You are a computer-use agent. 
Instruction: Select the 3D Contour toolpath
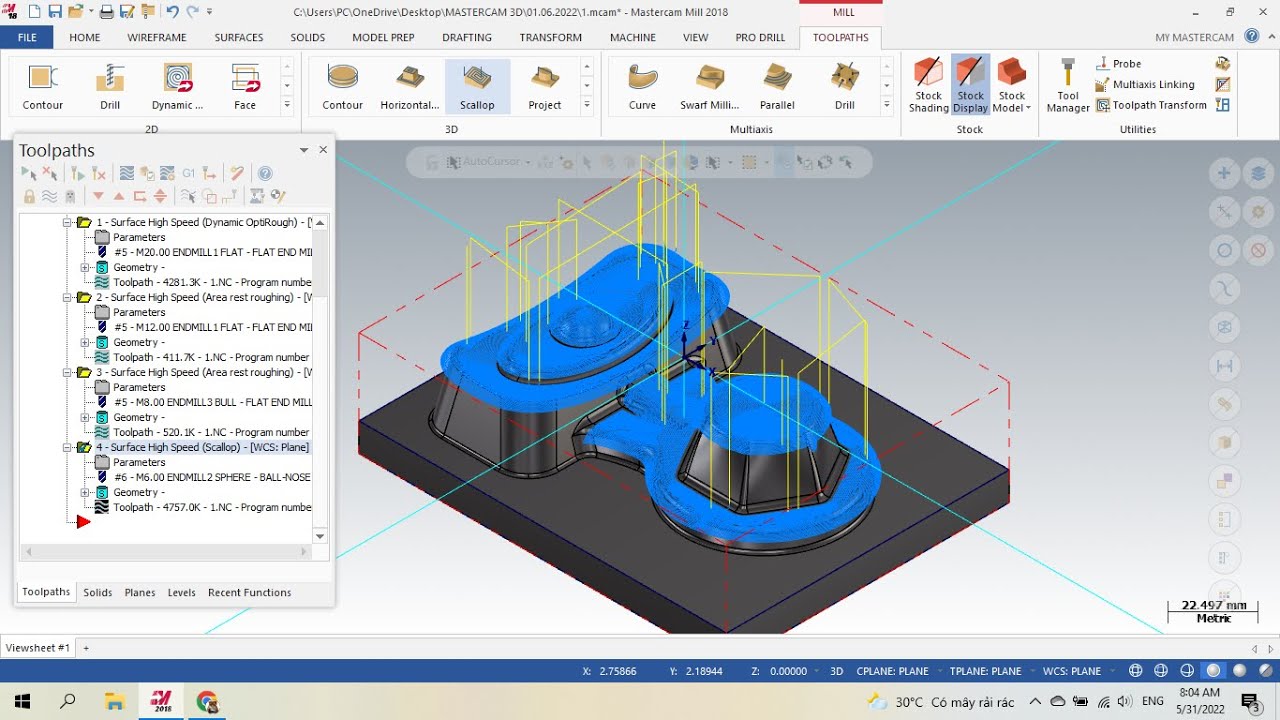[x=342, y=87]
